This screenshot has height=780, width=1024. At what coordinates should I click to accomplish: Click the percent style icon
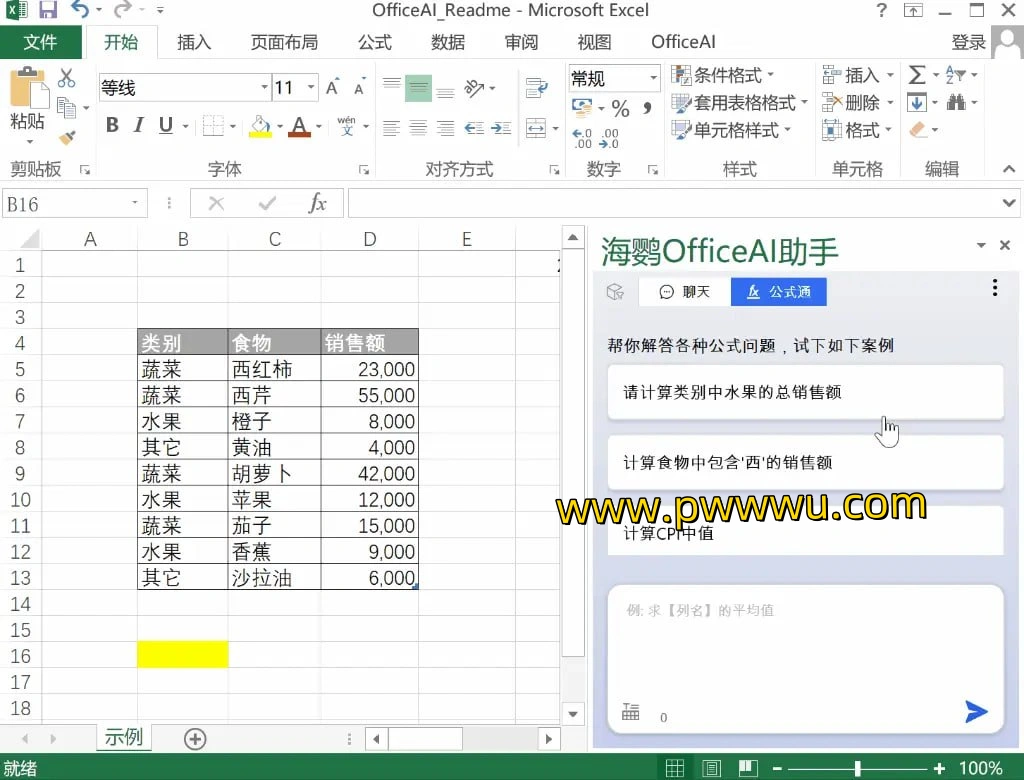coord(620,108)
